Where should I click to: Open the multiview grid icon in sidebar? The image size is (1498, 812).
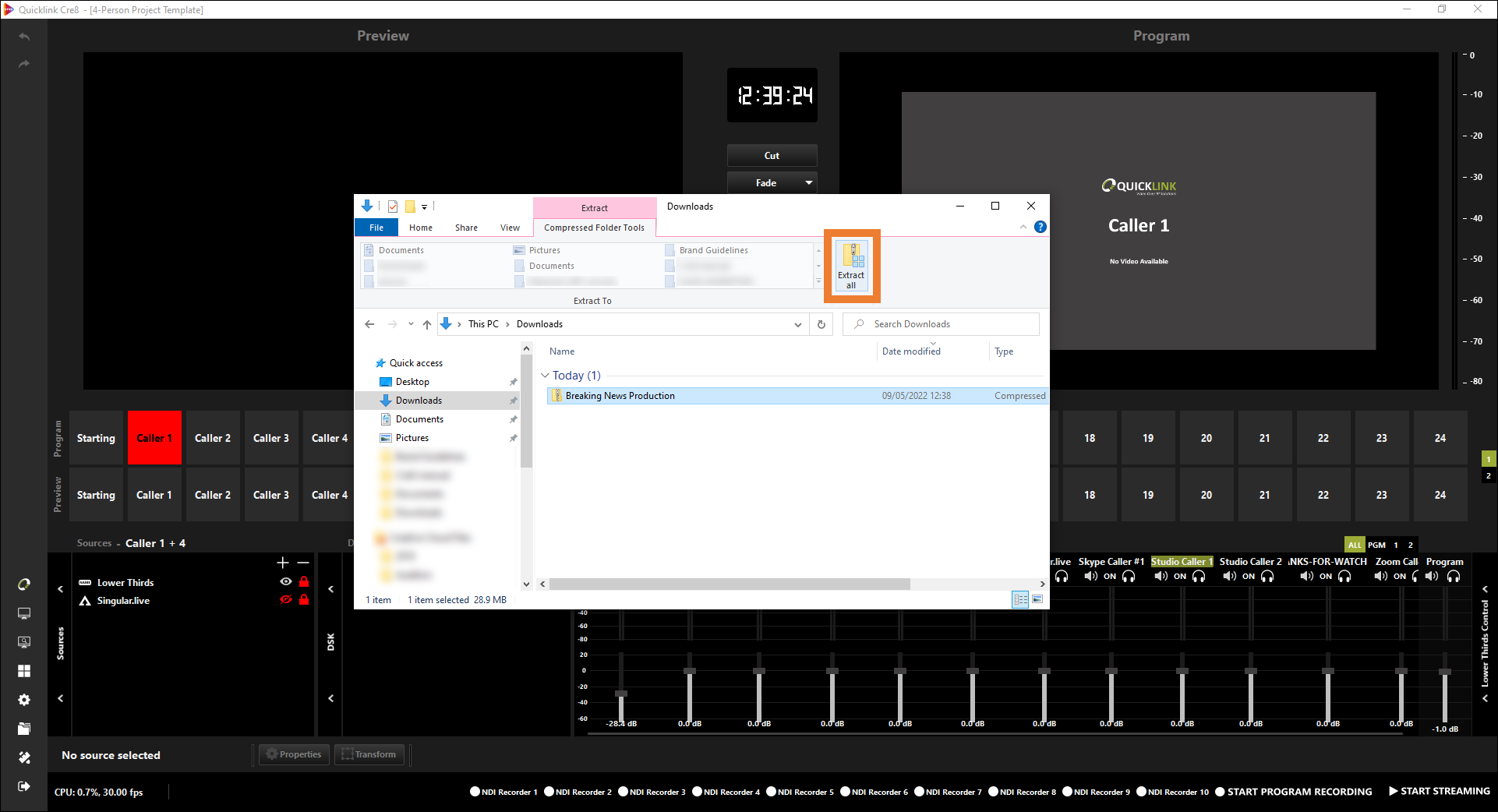click(x=24, y=671)
